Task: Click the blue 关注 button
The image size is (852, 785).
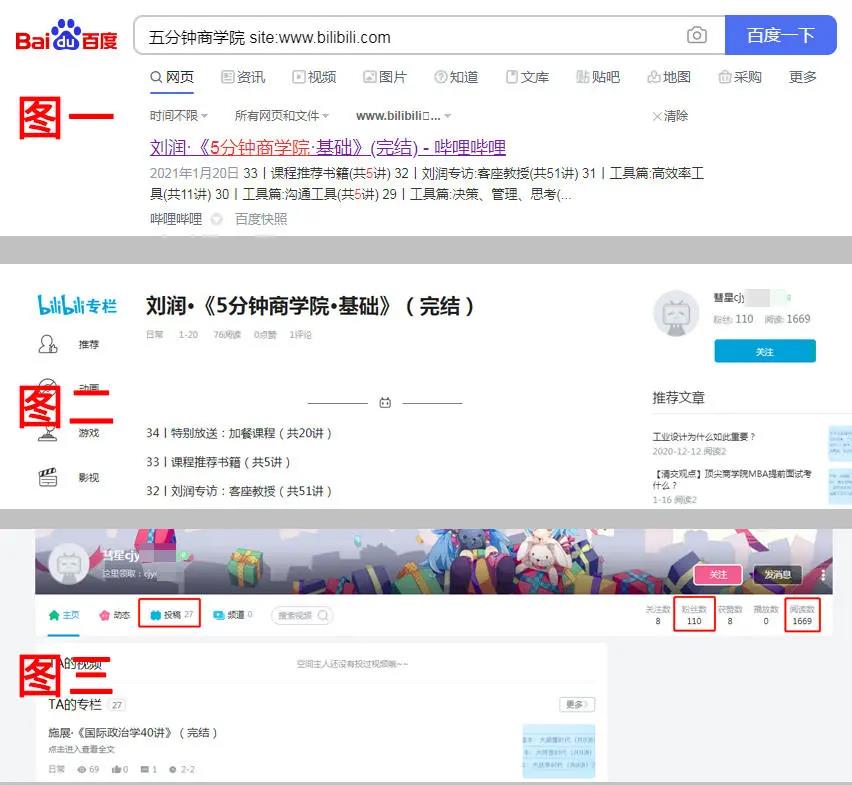Action: (x=765, y=351)
